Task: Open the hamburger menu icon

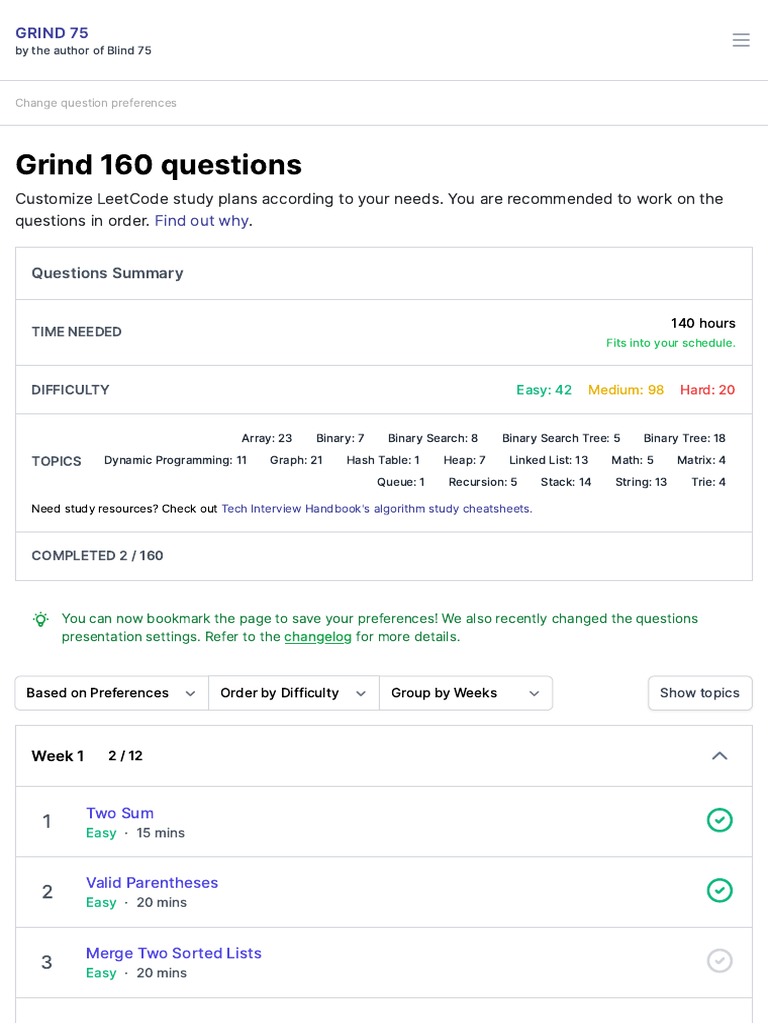Action: click(740, 40)
